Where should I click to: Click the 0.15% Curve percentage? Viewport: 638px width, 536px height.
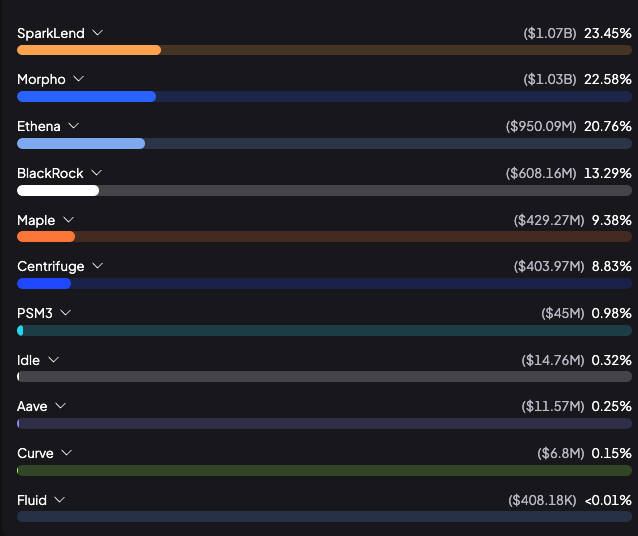612,453
